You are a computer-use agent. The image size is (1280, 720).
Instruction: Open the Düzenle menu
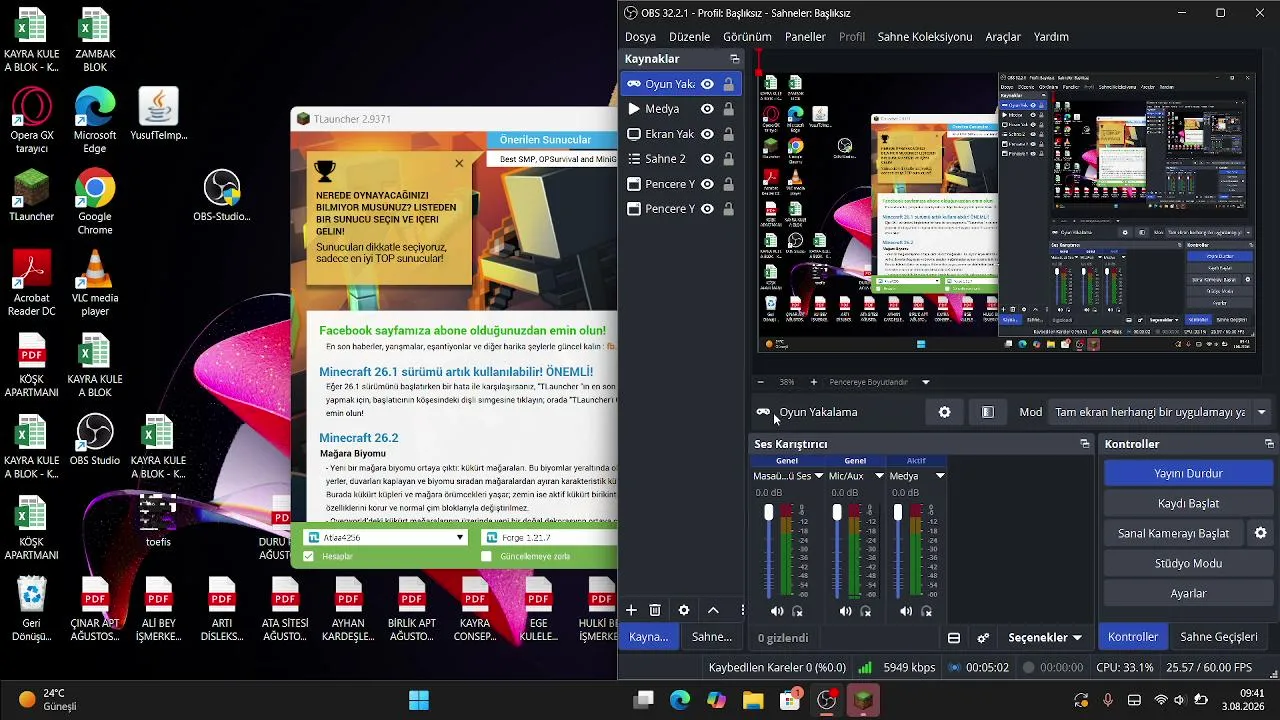pos(690,37)
